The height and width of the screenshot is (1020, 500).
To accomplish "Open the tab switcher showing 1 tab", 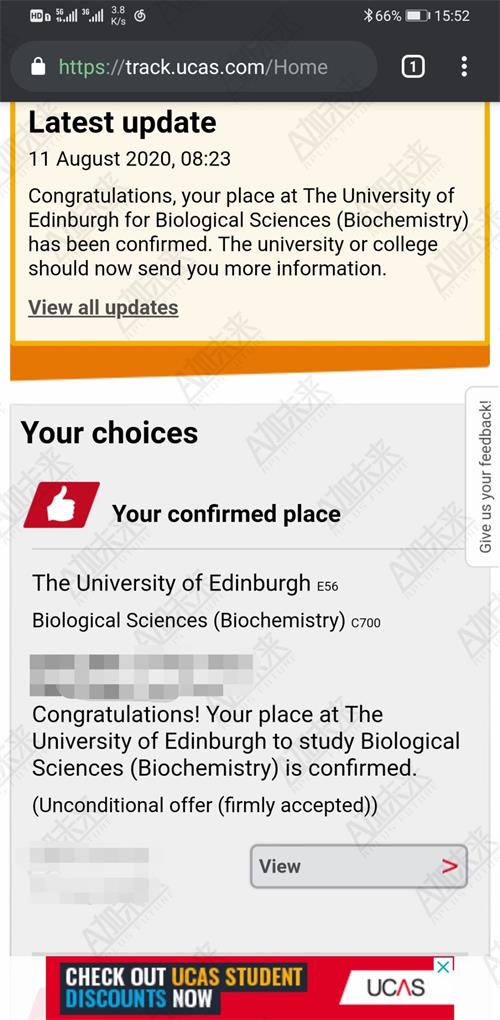I will (413, 66).
